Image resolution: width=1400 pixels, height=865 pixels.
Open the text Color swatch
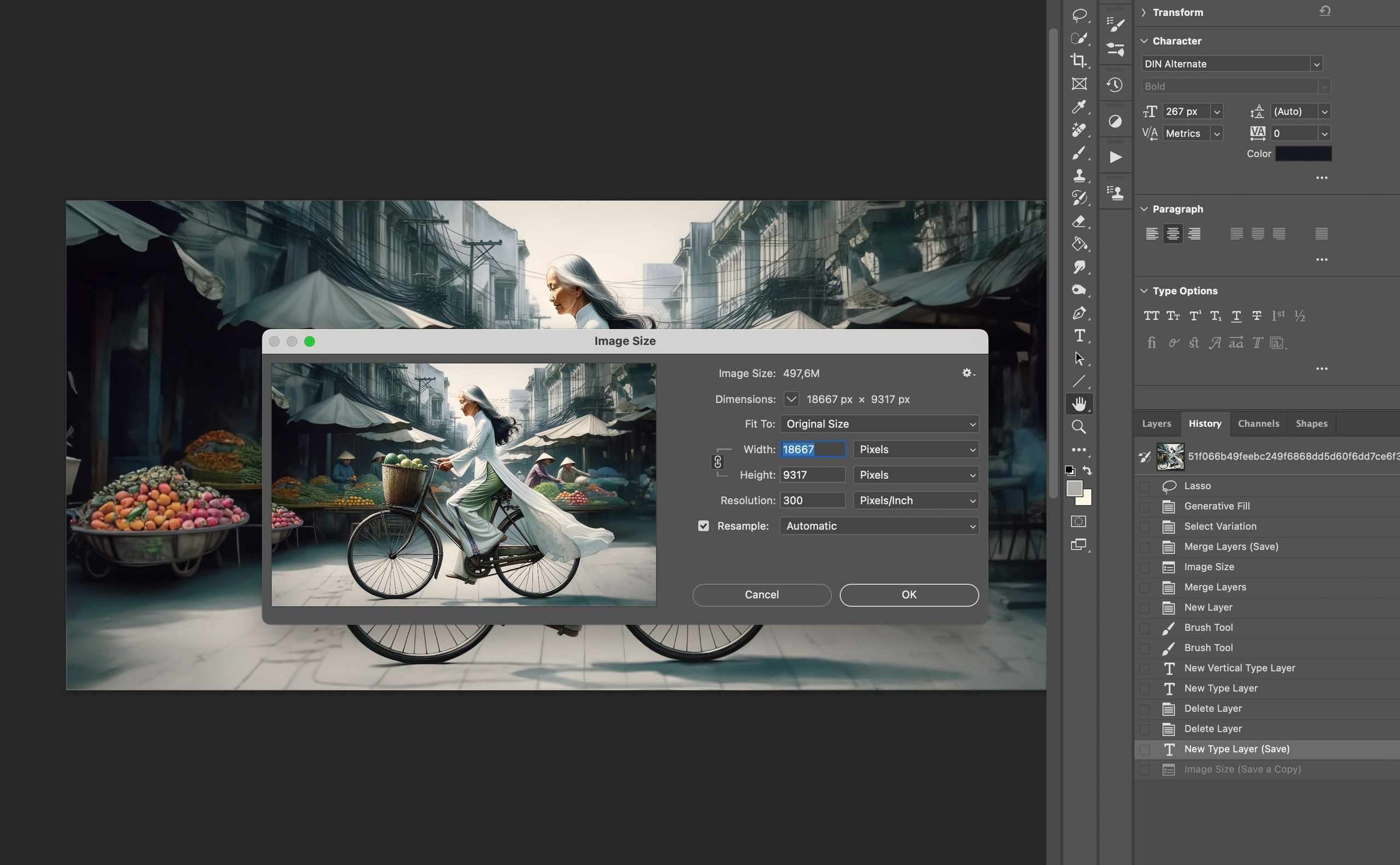(1303, 154)
